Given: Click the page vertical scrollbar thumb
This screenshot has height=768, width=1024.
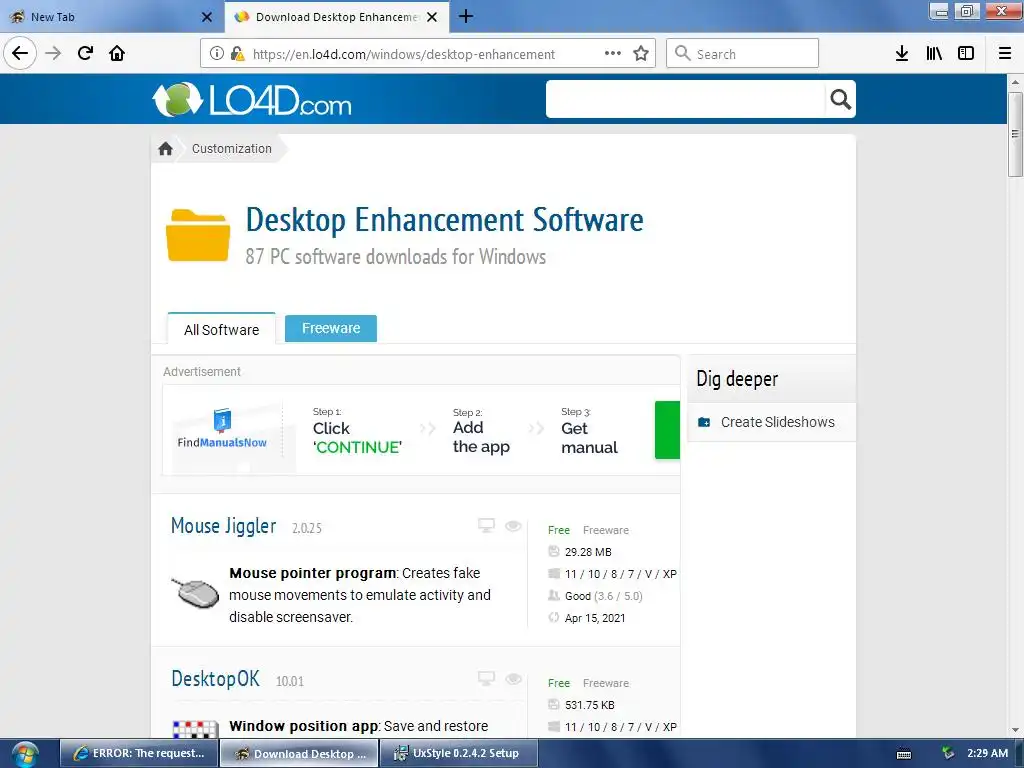Looking at the screenshot, I should pyautogui.click(x=1015, y=134).
